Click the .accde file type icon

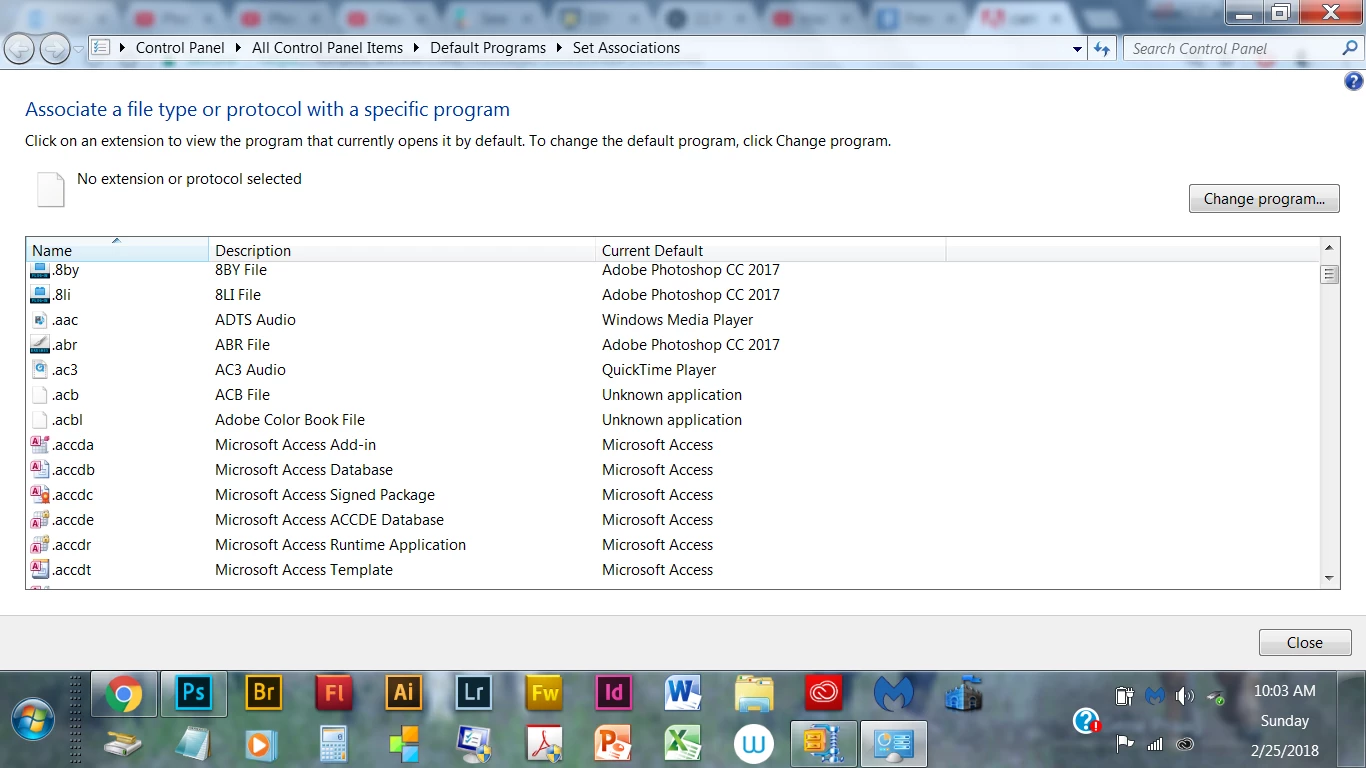tap(40, 520)
